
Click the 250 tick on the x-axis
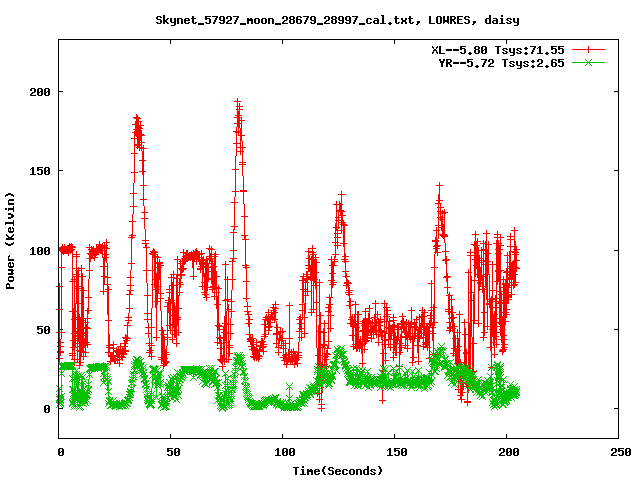pos(618,452)
